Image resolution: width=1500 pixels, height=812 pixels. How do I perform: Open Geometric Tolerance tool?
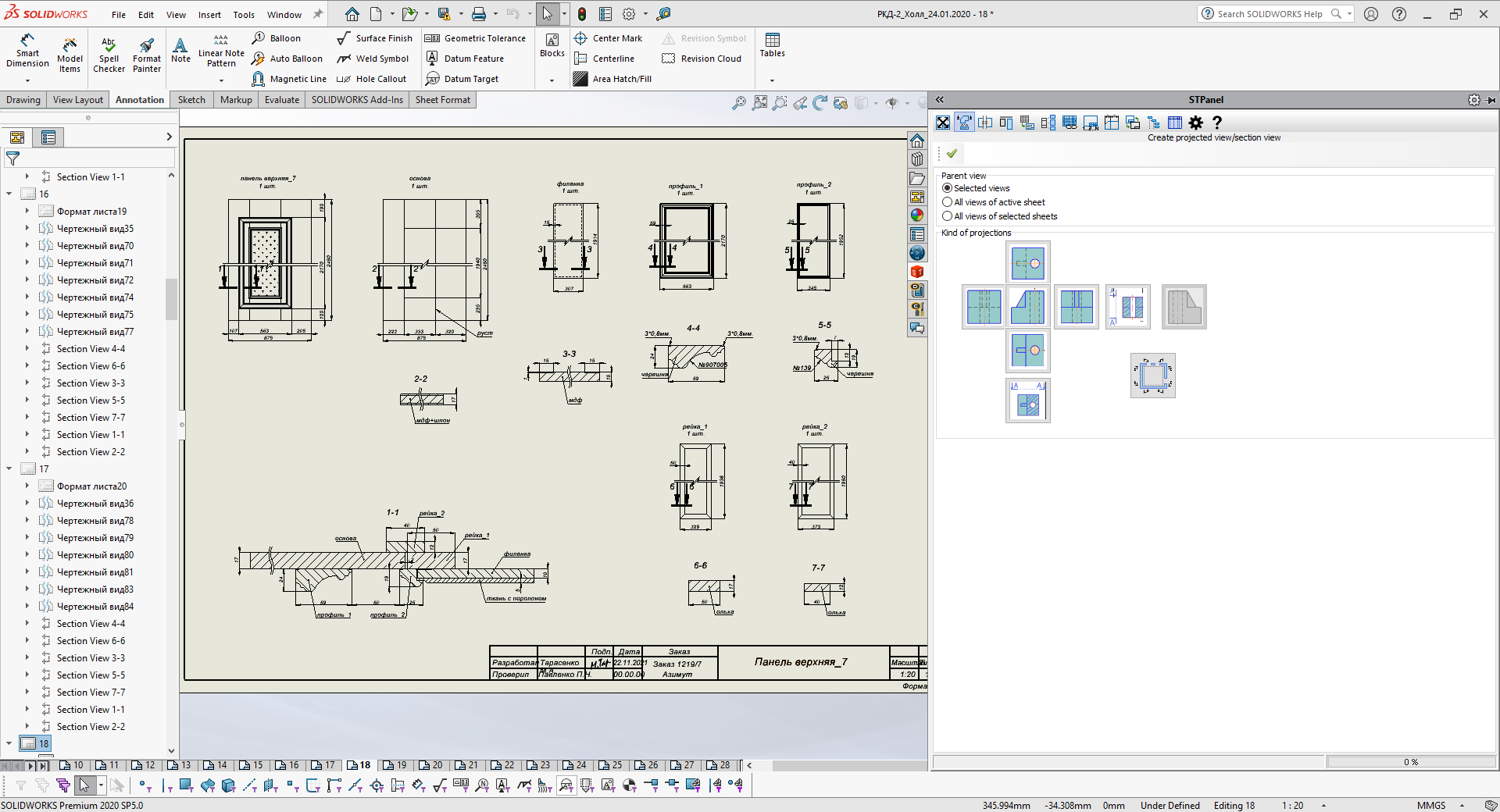coord(475,38)
